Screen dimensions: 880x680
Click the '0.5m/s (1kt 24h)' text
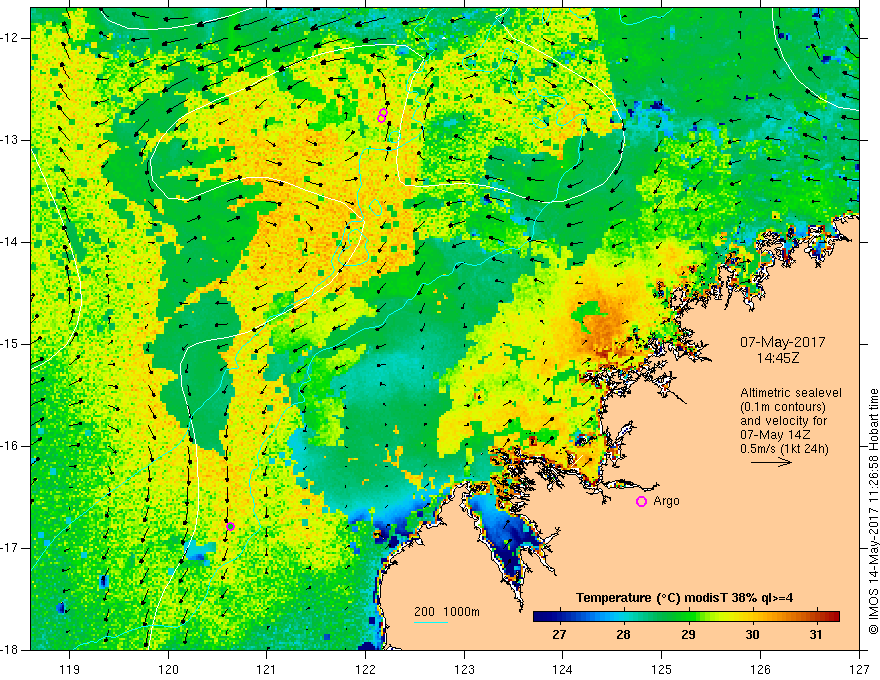pyautogui.click(x=784, y=449)
